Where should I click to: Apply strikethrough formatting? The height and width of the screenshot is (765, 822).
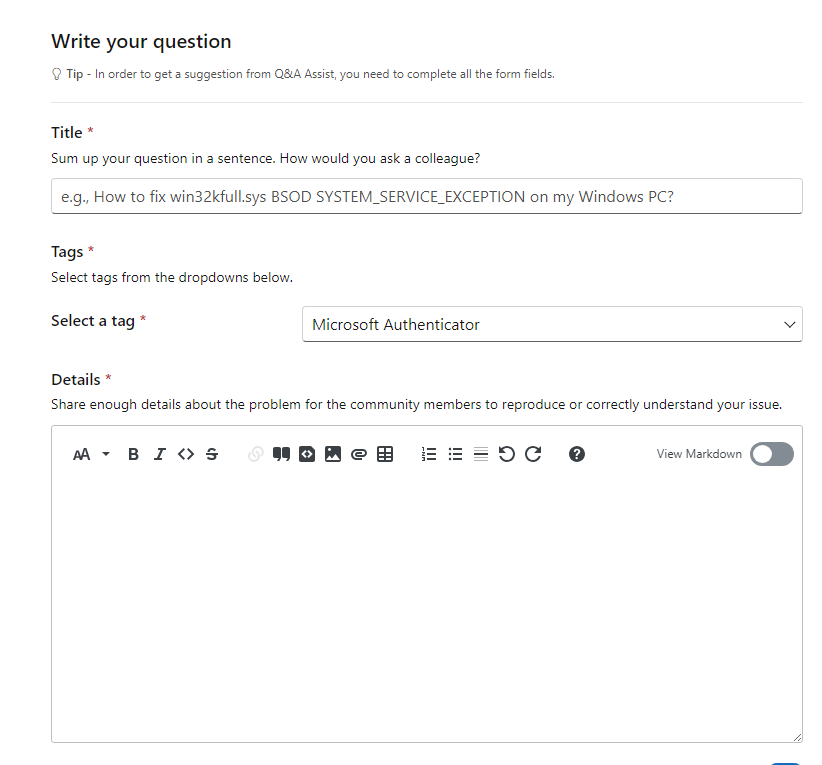pos(212,454)
